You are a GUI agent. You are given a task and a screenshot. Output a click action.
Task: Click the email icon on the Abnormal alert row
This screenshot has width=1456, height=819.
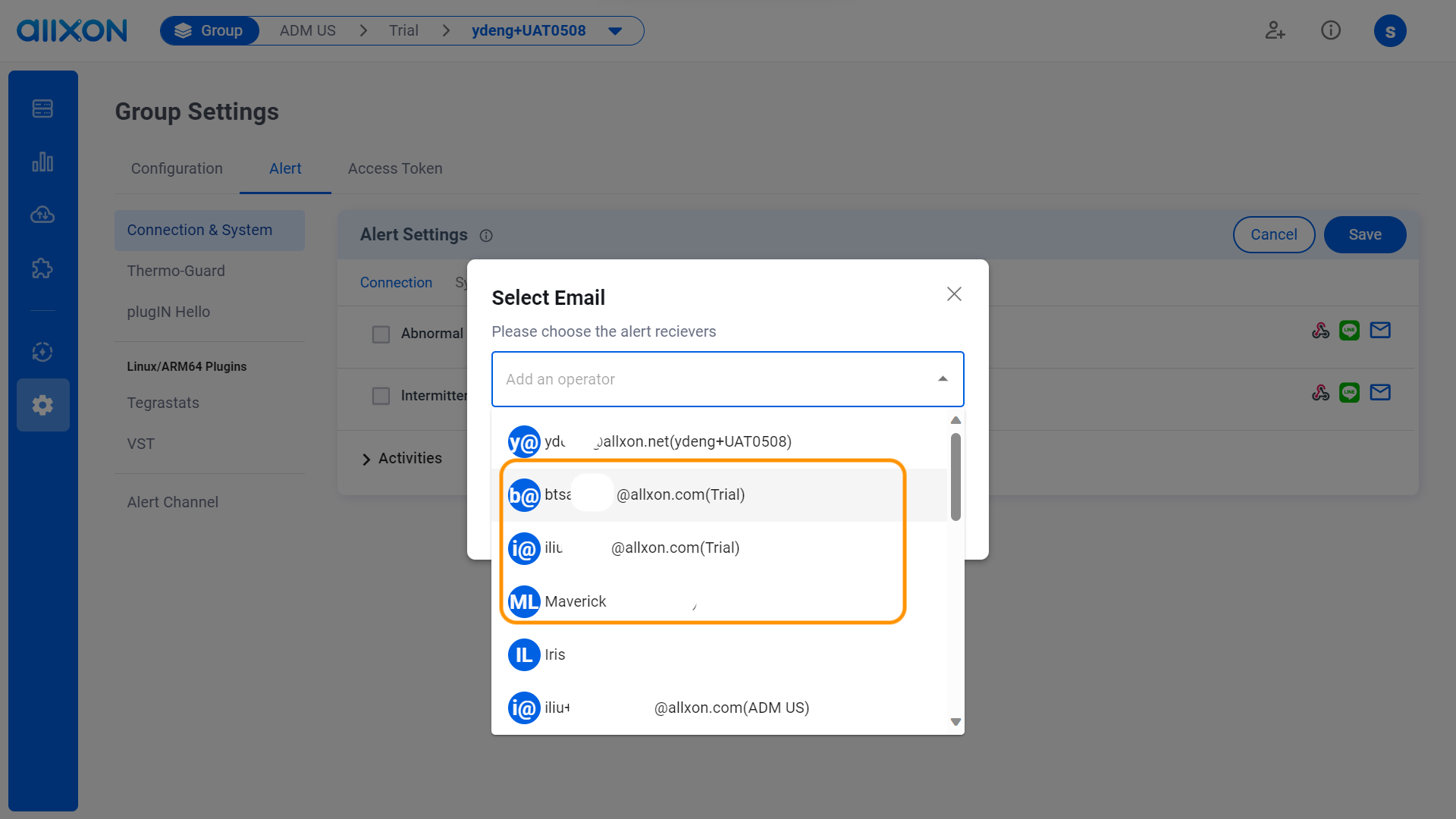1380,330
